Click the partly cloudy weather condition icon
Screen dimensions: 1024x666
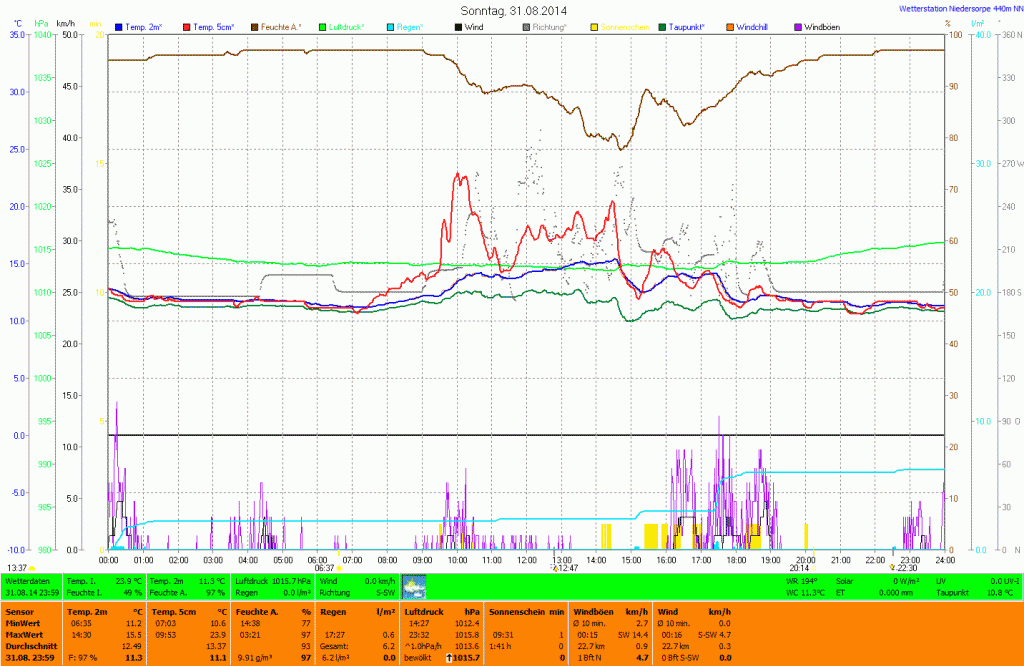[413, 586]
